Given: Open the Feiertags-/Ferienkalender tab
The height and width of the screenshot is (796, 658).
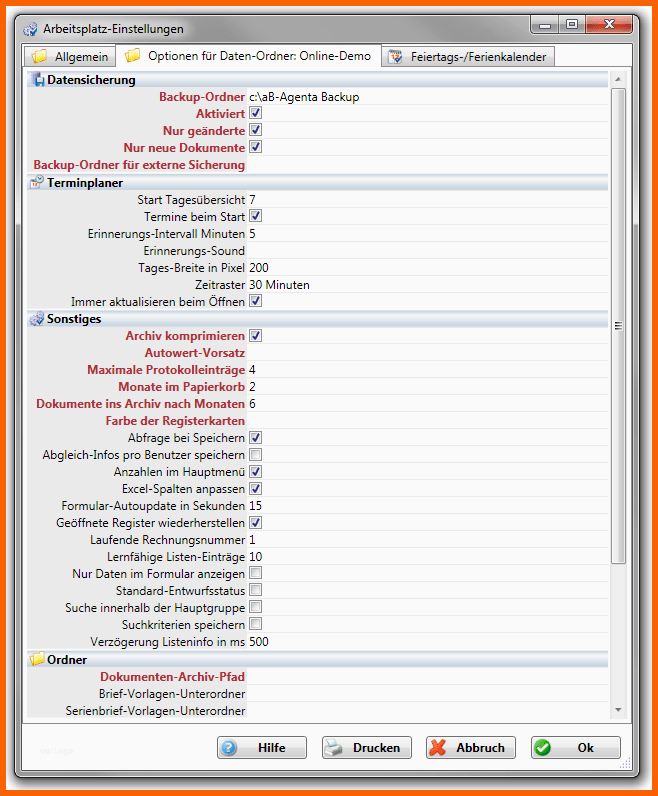Looking at the screenshot, I should (x=469, y=57).
